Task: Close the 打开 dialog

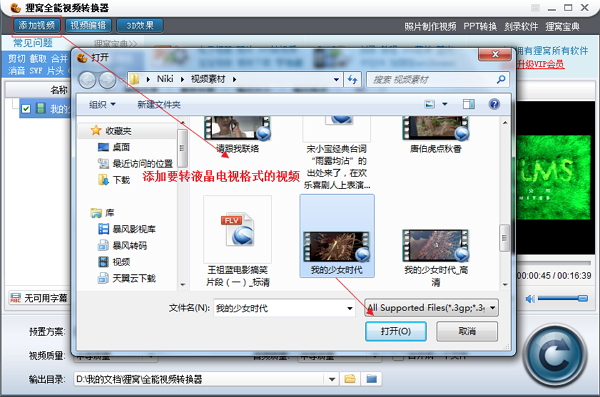Action: [x=495, y=54]
